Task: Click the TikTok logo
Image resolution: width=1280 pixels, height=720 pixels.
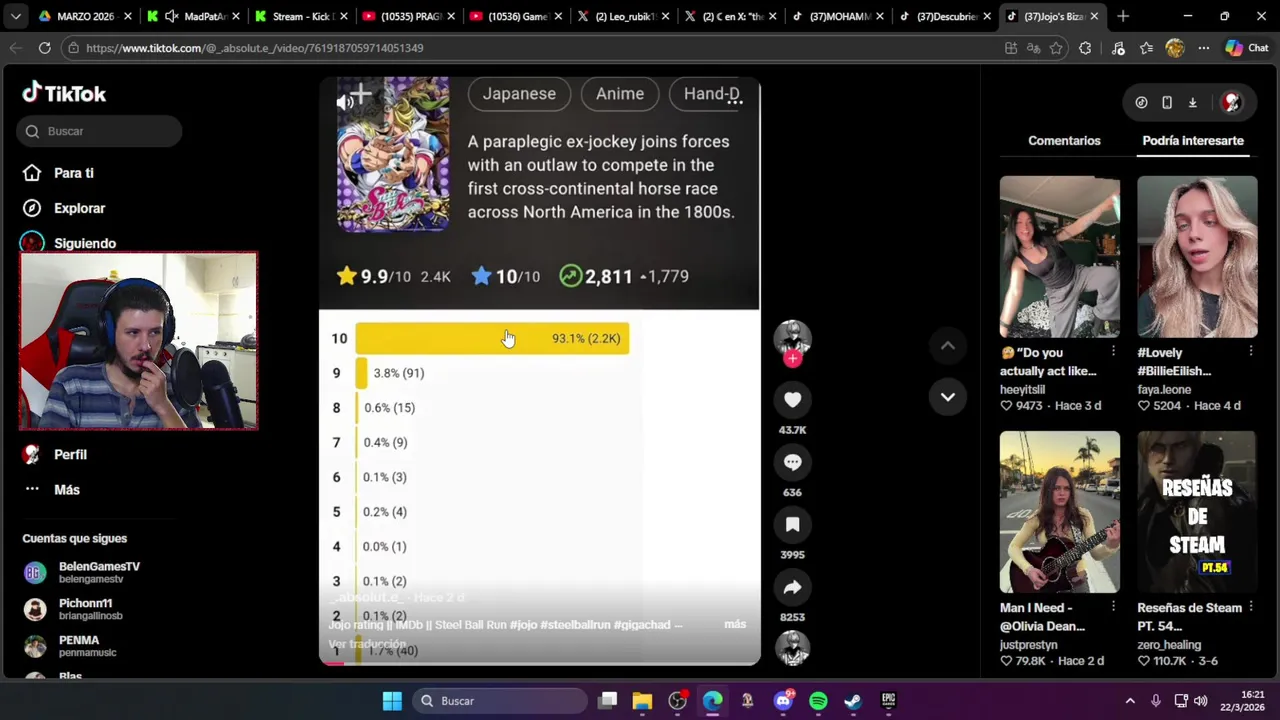Action: (64, 93)
